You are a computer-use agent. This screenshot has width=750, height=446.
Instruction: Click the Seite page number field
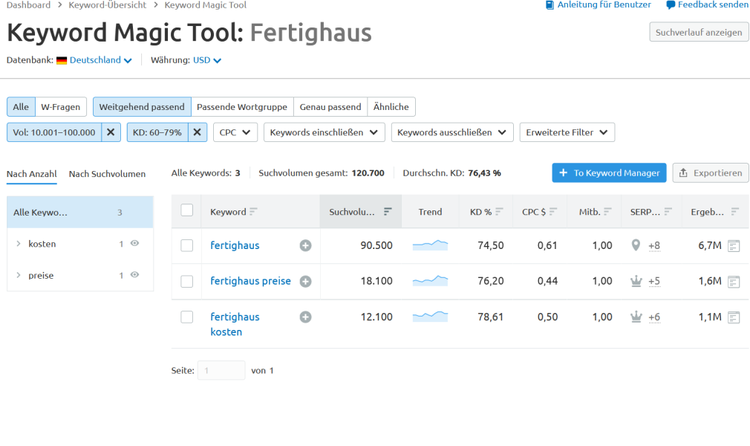[x=221, y=370]
